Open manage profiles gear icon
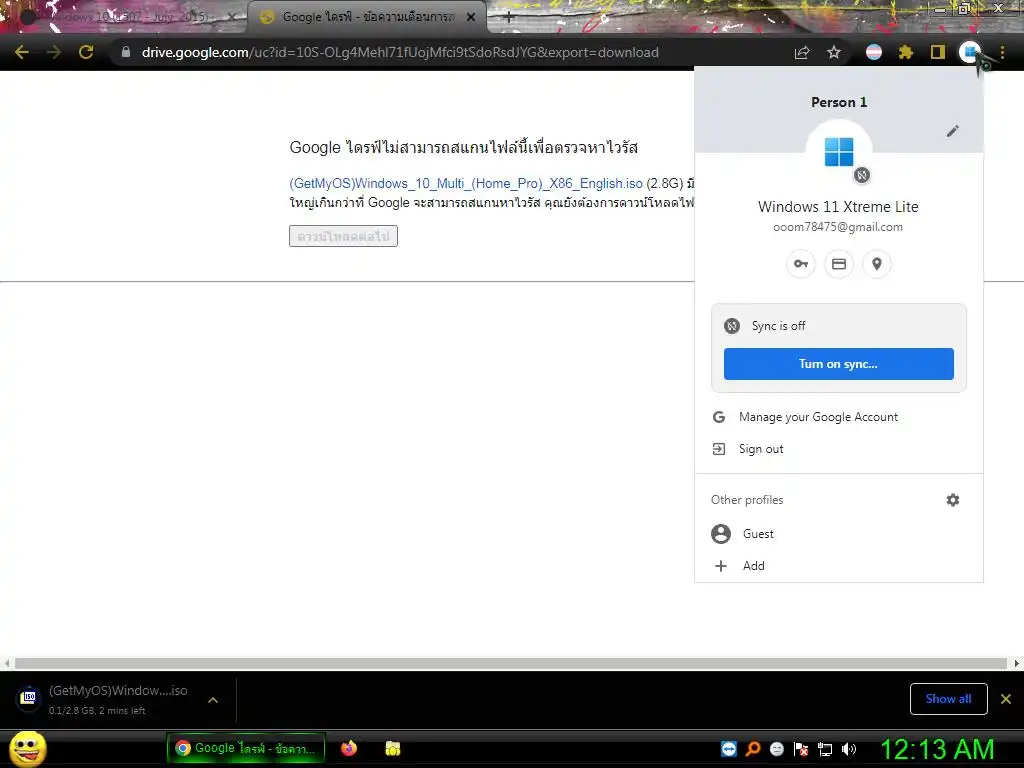Viewport: 1024px width, 768px height. 953,500
